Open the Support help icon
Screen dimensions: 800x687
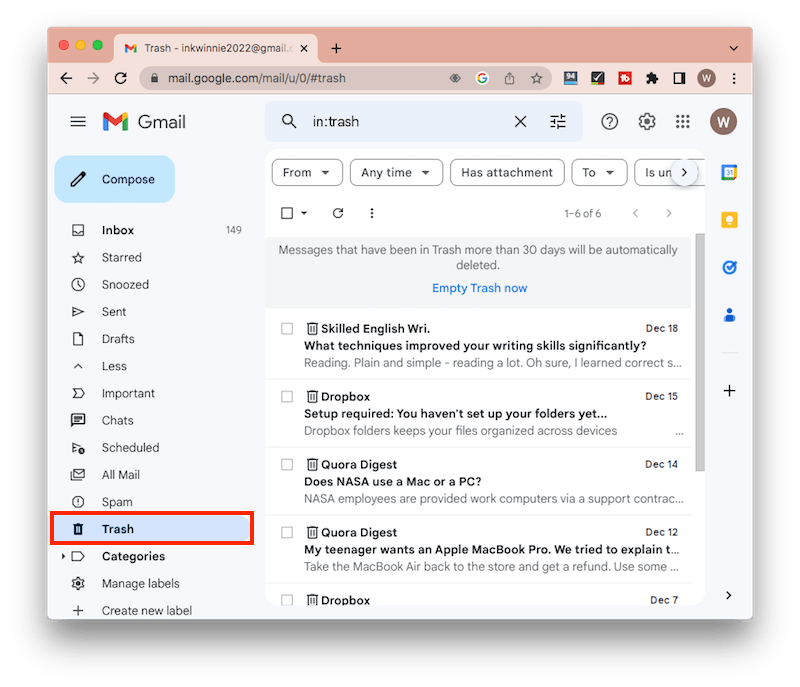point(609,121)
